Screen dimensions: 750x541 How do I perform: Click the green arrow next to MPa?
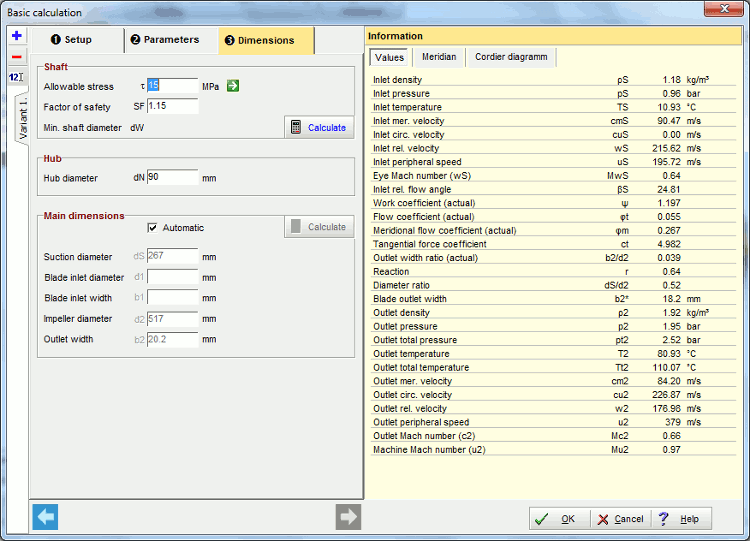click(233, 86)
